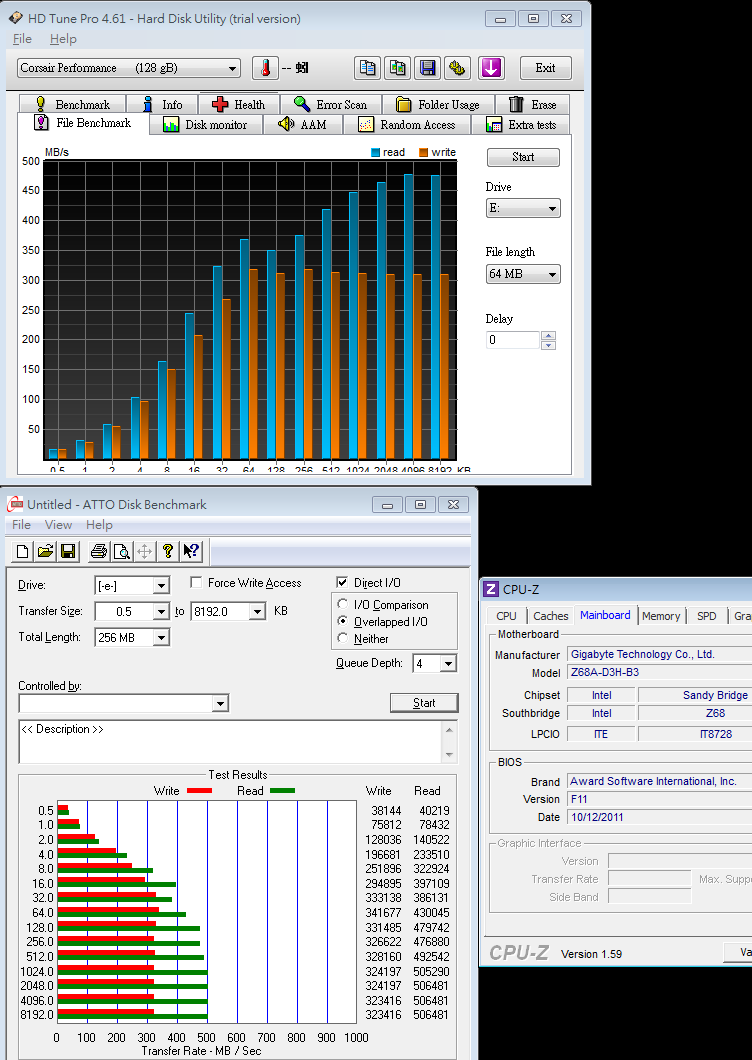Click the Print Preview icon in ATTO toolbar

tap(122, 552)
